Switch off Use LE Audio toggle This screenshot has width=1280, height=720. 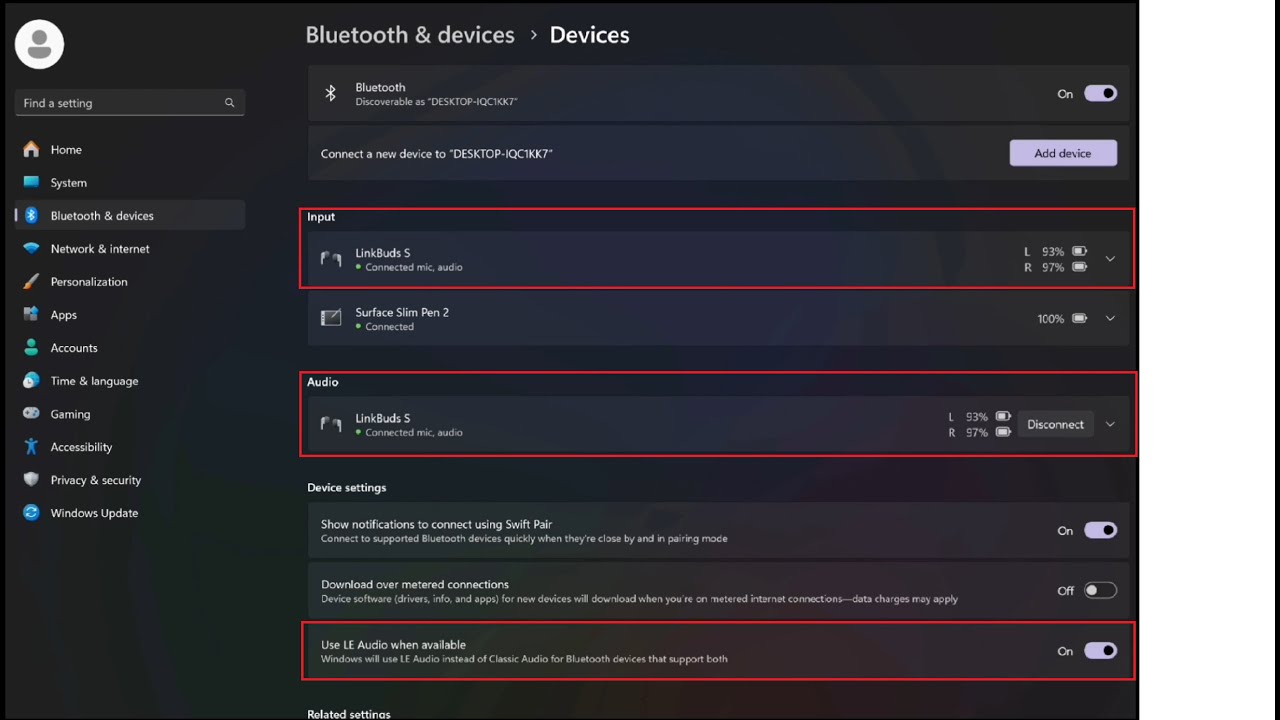[x=1100, y=651]
